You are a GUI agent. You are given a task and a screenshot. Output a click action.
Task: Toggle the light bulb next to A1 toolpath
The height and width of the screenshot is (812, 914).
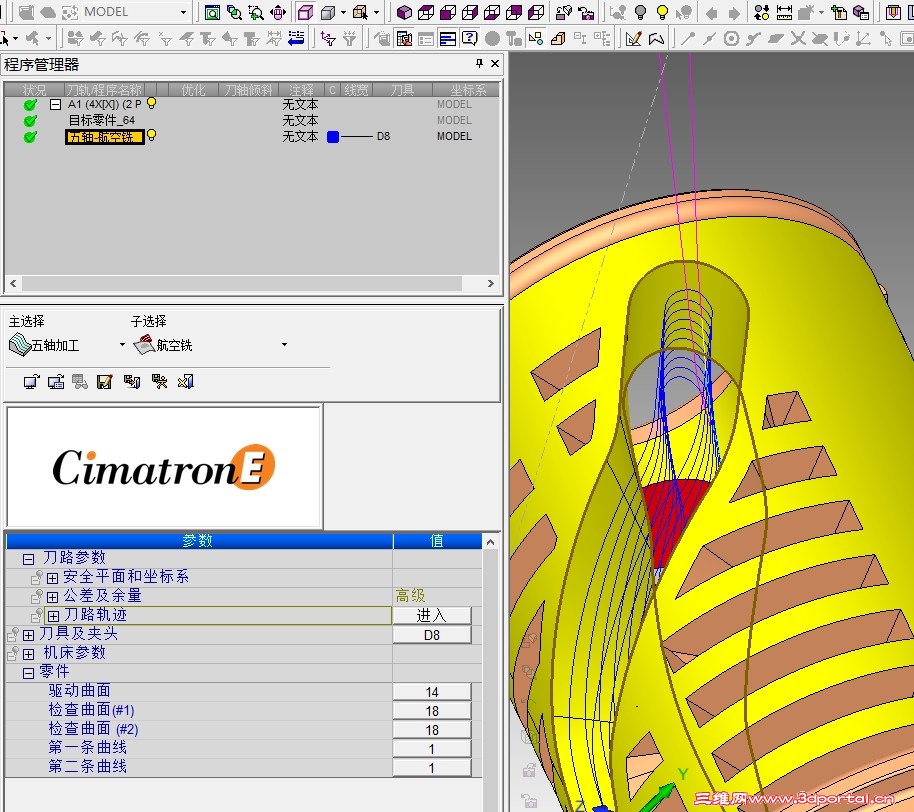pyautogui.click(x=152, y=103)
